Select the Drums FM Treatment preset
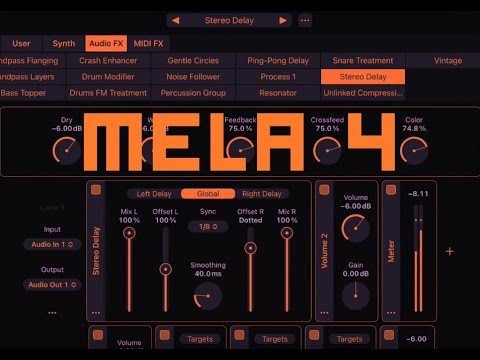The image size is (480, 360). coord(108,93)
